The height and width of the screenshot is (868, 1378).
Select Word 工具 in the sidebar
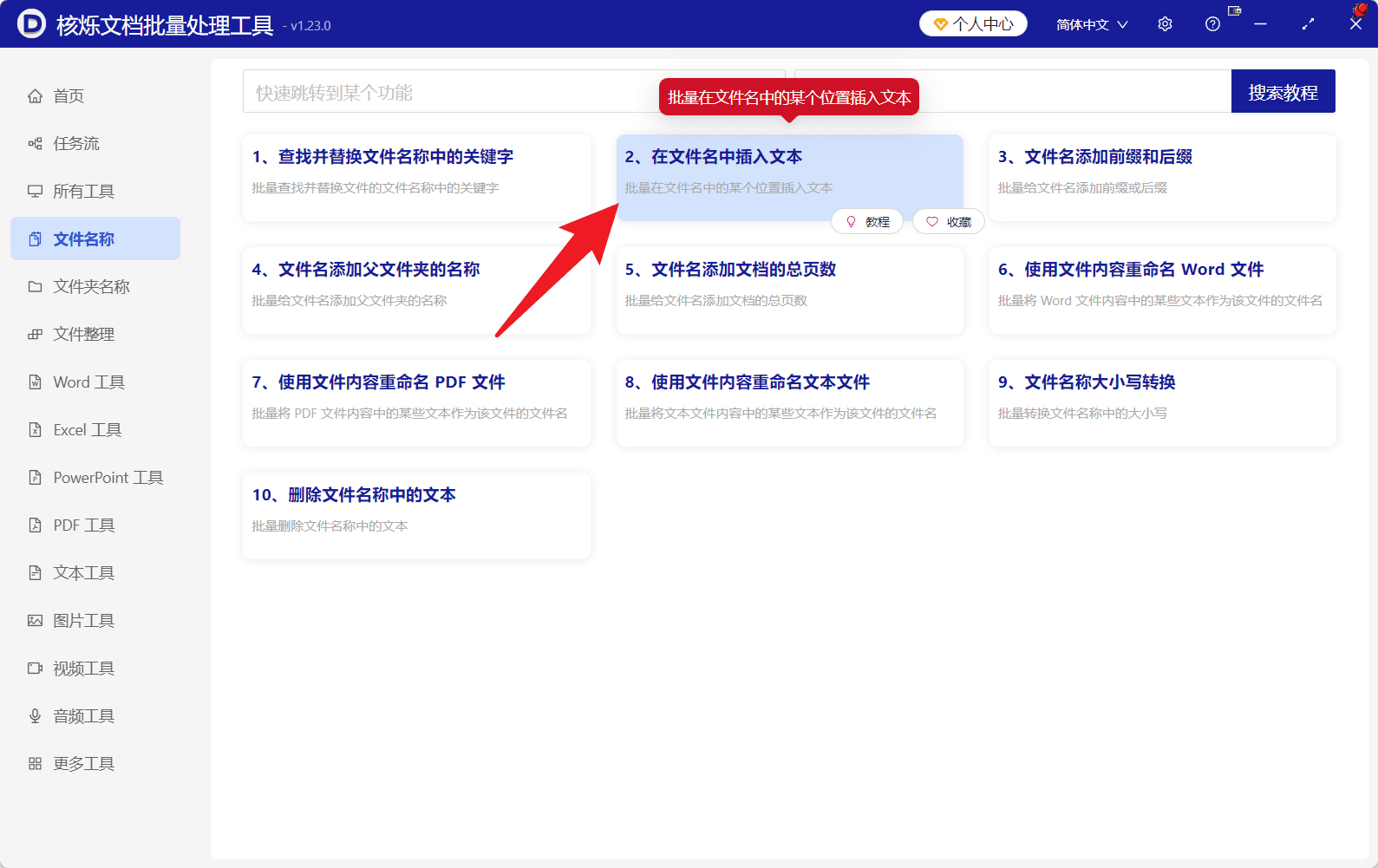coord(95,382)
